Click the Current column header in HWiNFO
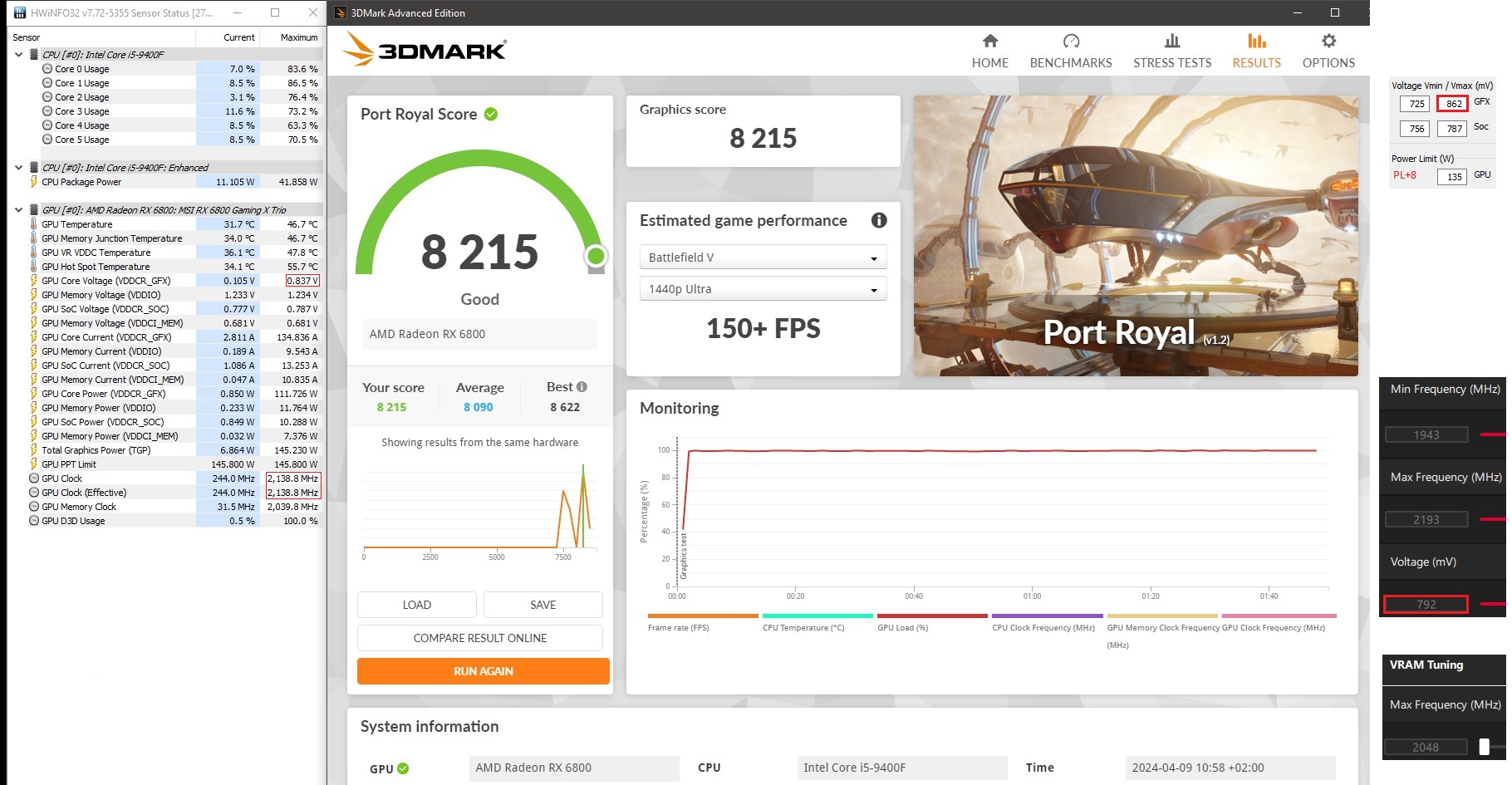This screenshot has height=785, width=1512. (x=228, y=37)
